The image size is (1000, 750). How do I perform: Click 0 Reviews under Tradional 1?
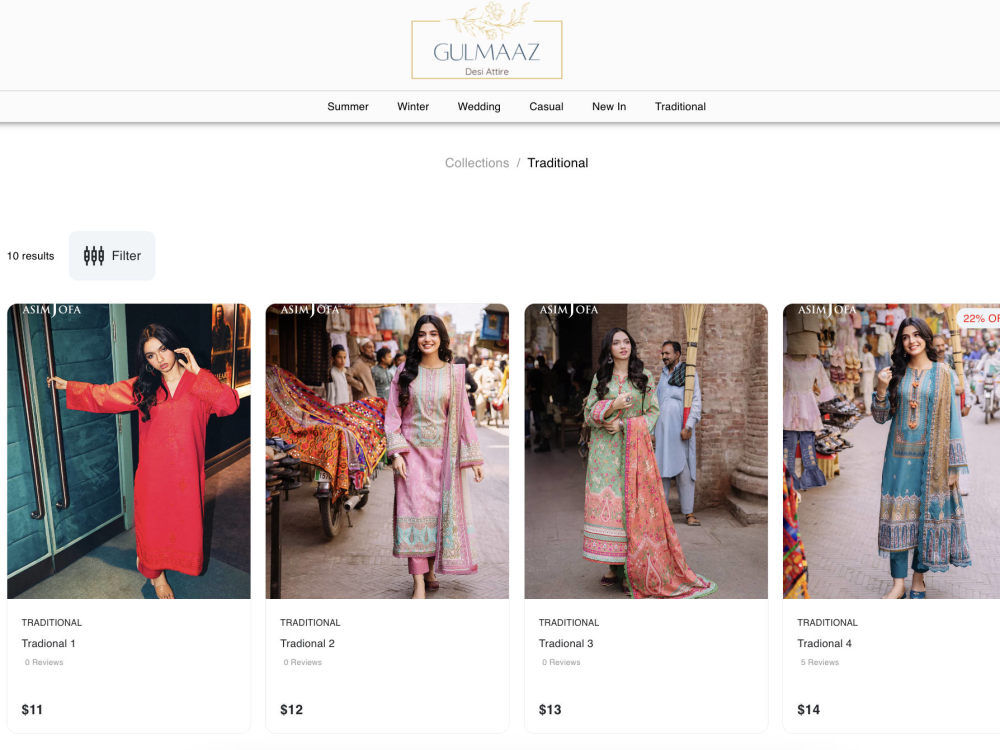44,663
